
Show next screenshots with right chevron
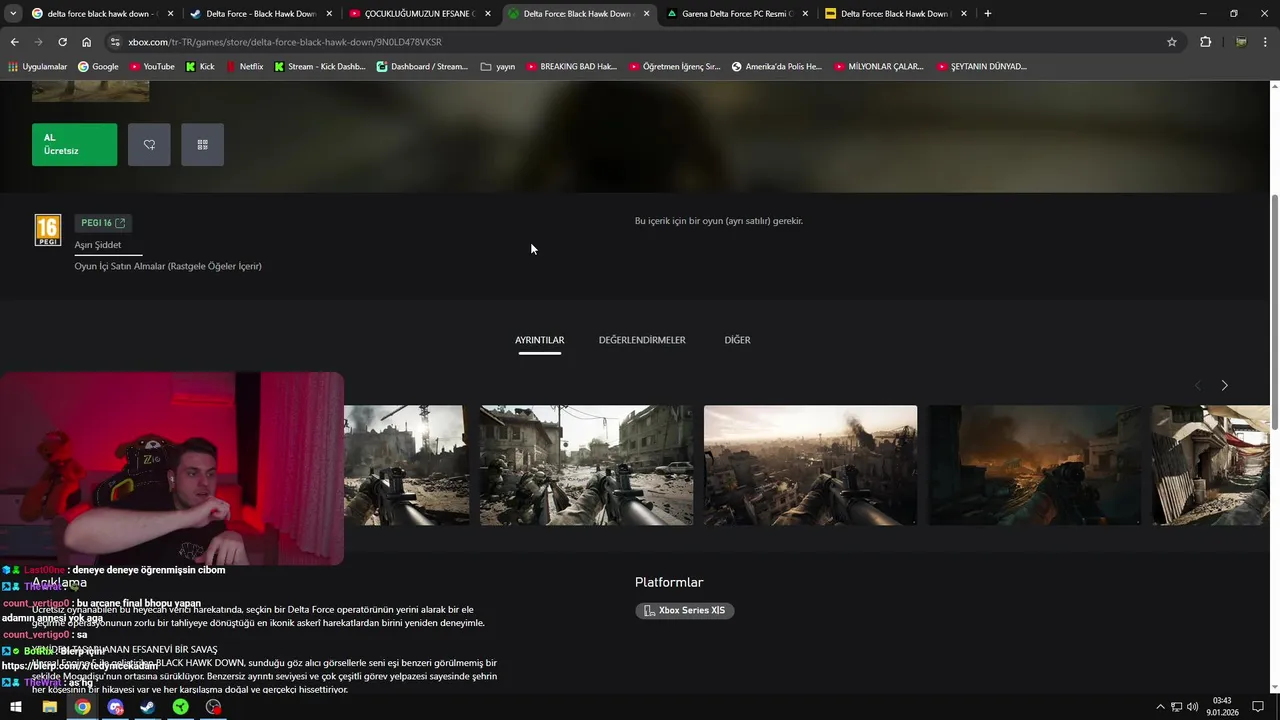tap(1224, 385)
